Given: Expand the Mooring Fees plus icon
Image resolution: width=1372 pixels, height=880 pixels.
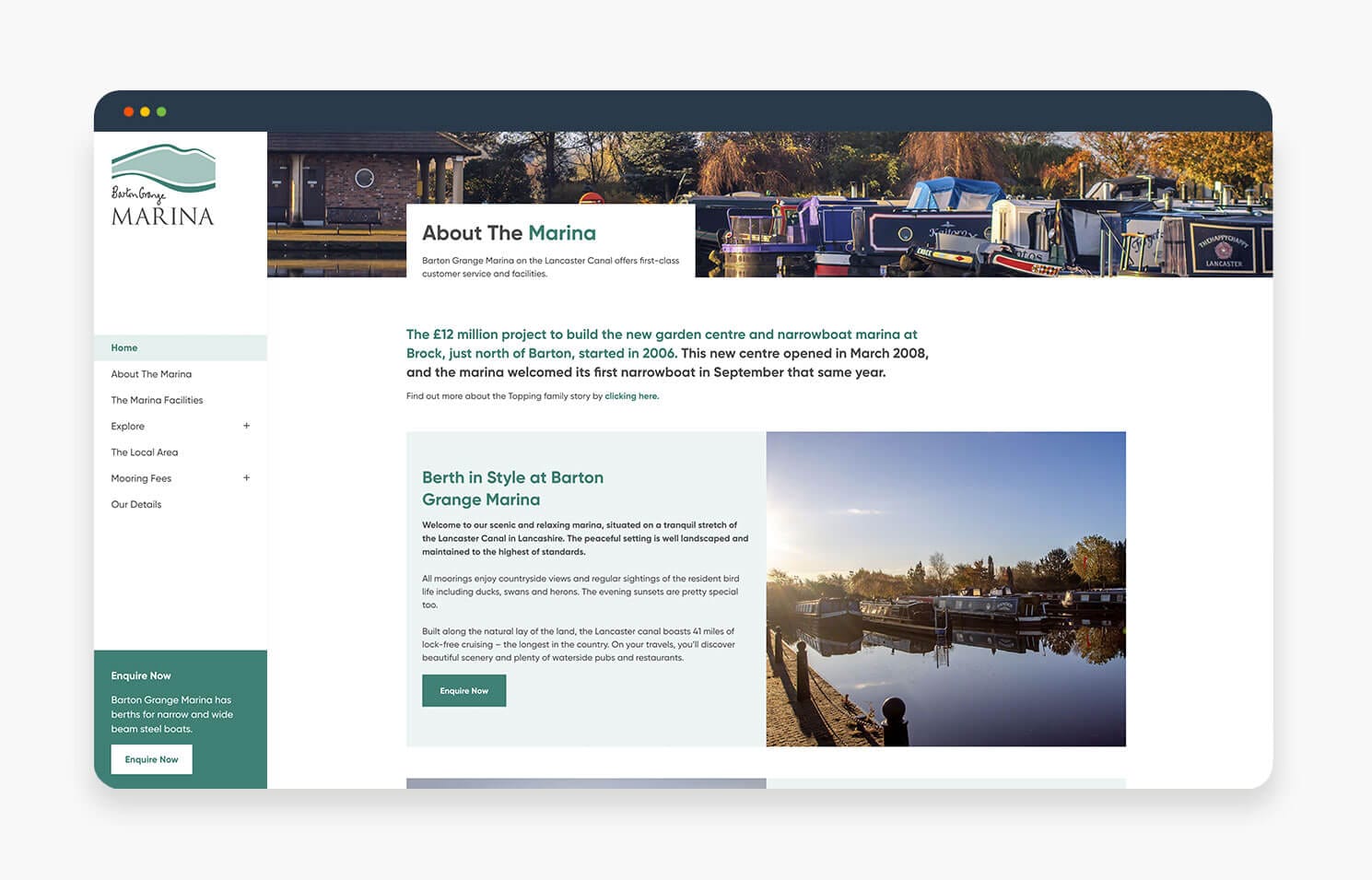Looking at the screenshot, I should [246, 477].
